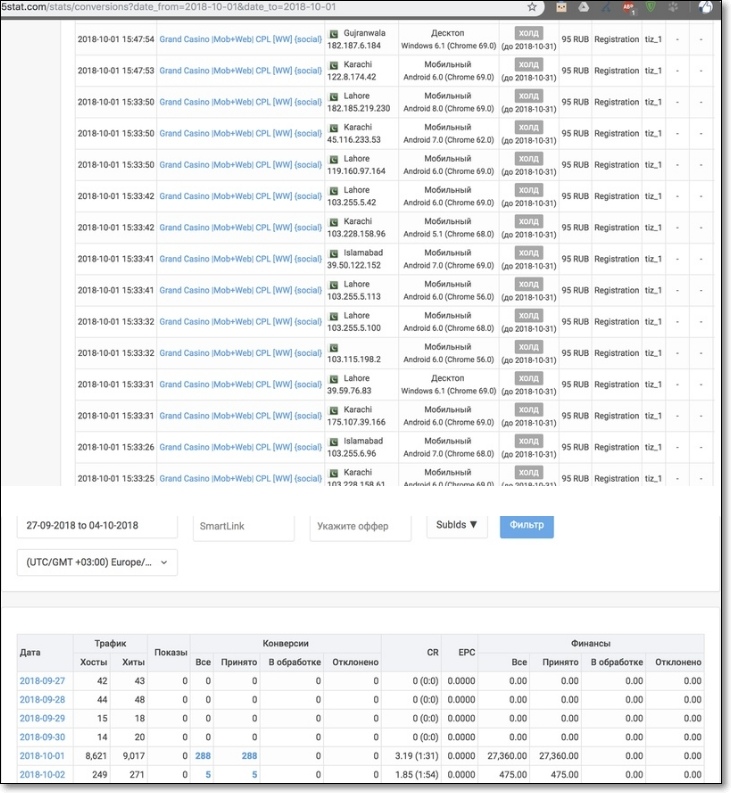Click the grey paw extension icon
This screenshot has width=731, height=793.
click(673, 7)
